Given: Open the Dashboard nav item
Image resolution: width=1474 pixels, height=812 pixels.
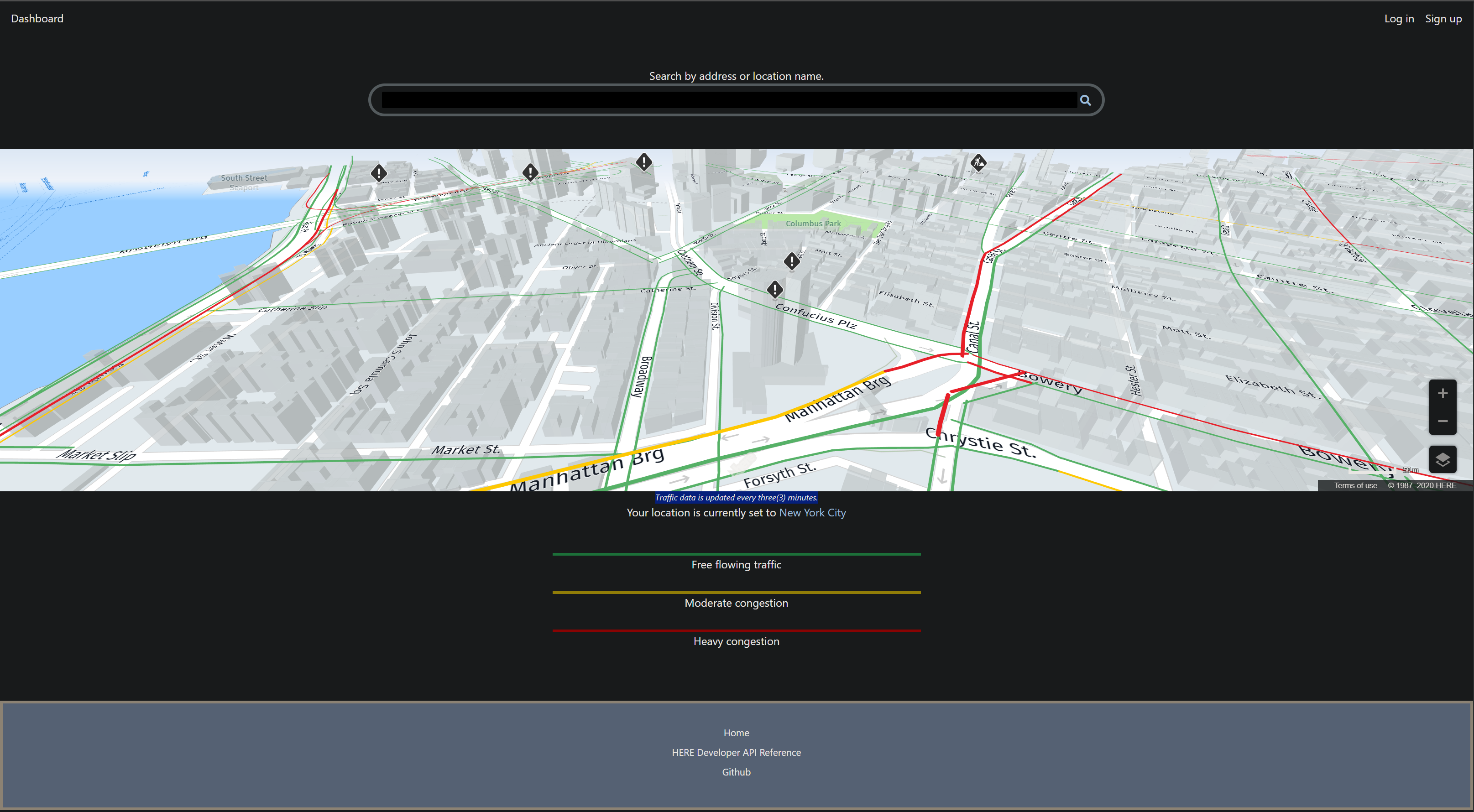Looking at the screenshot, I should (37, 19).
